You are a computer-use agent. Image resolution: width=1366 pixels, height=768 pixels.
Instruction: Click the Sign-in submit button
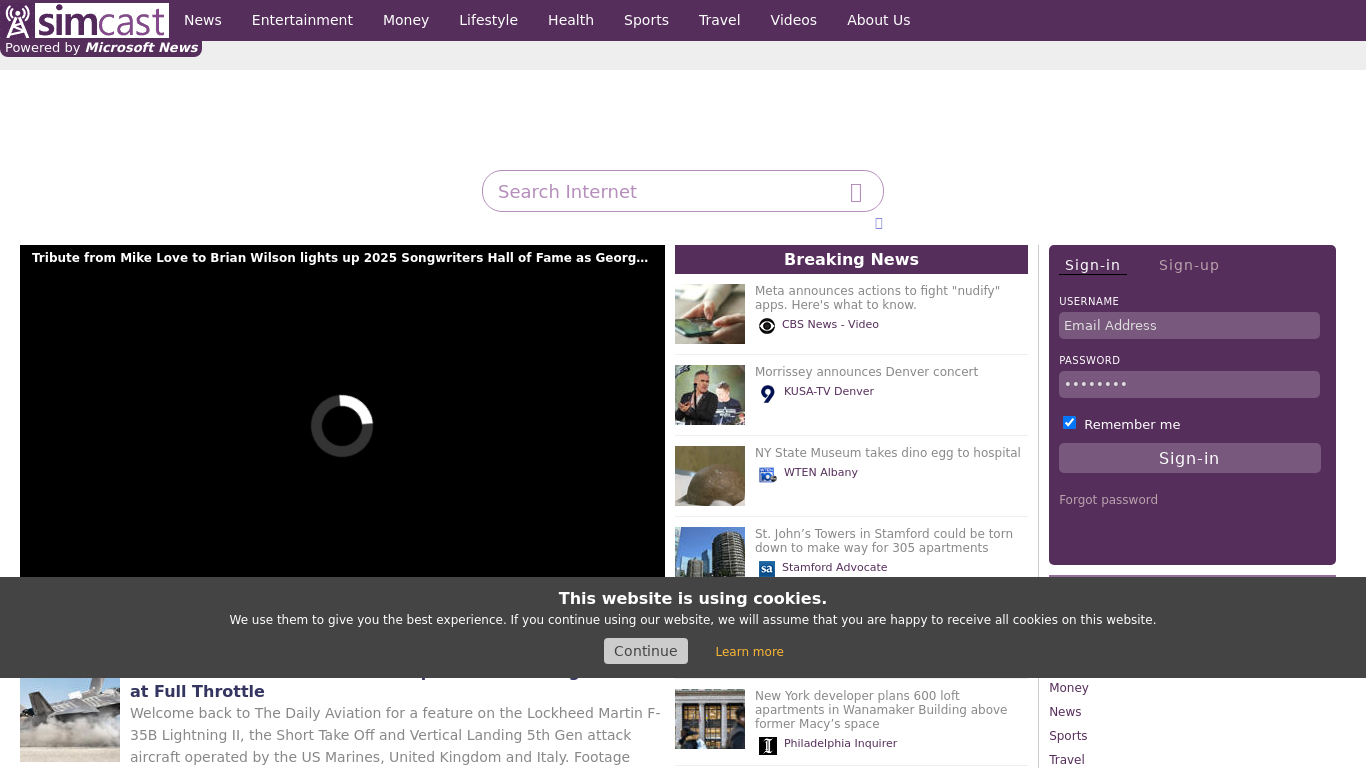coord(1189,458)
